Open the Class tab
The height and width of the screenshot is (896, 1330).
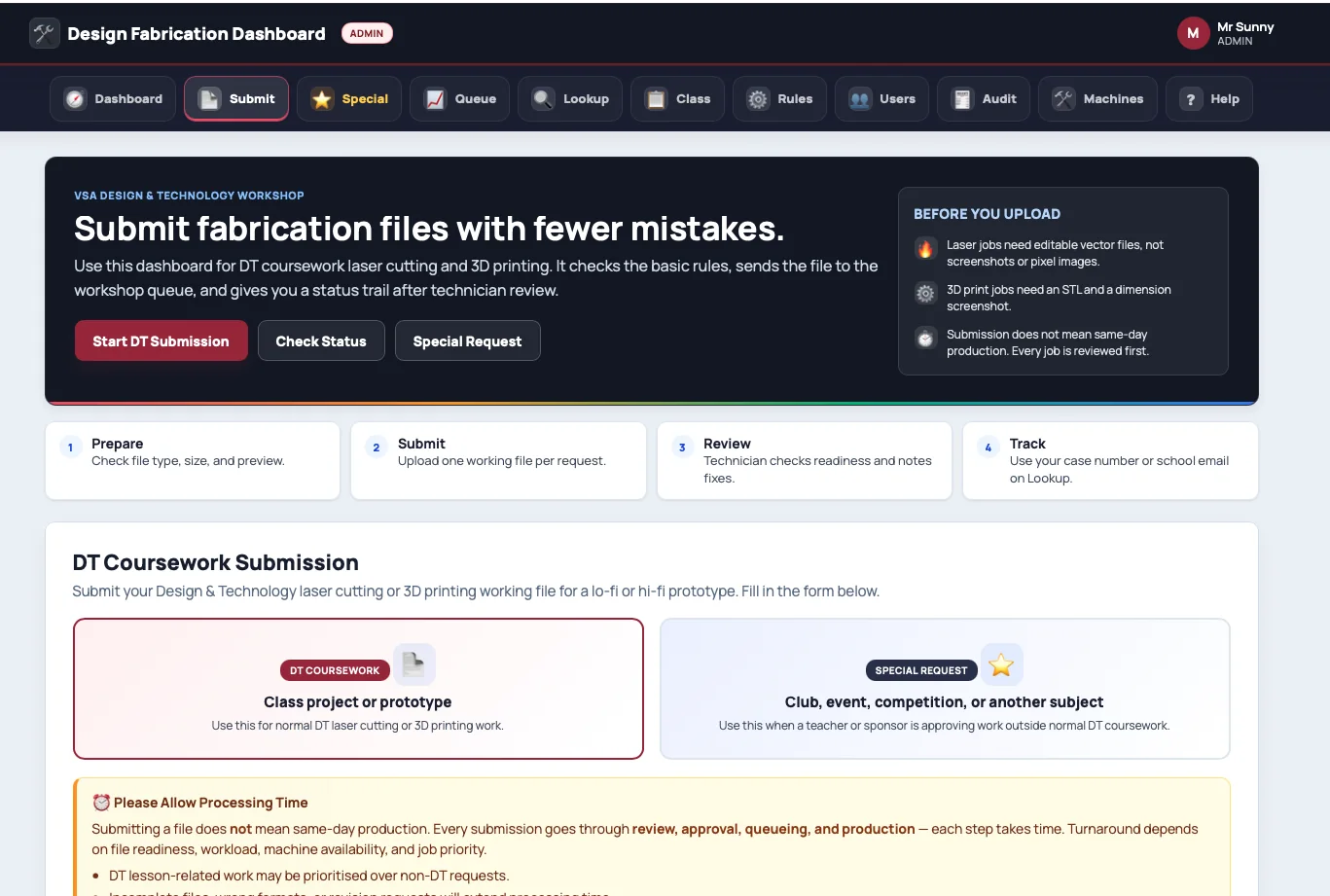point(677,99)
